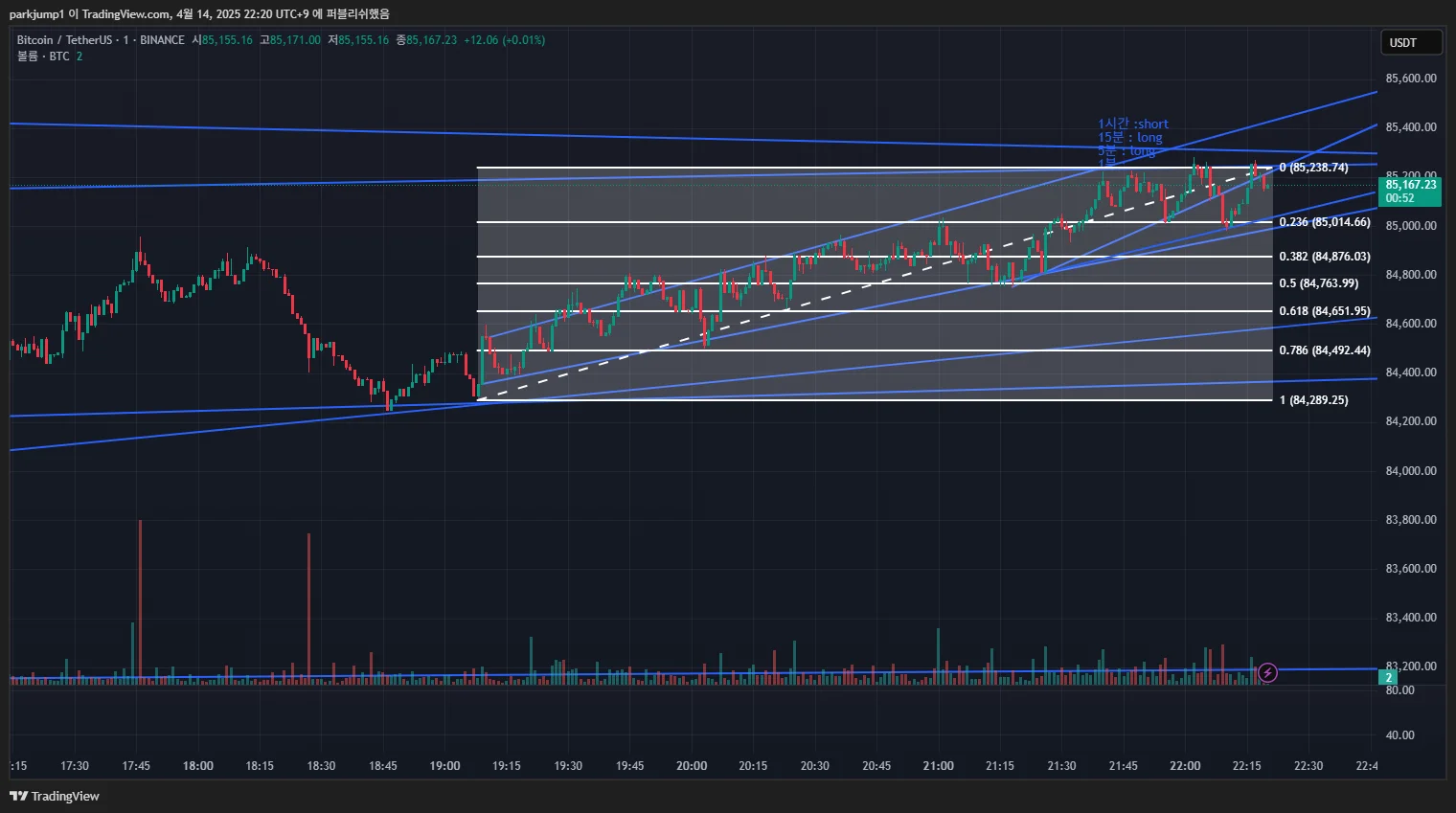Click 84,000.00 on the price axis
Viewport: 1456px width, 813px height.
click(1411, 471)
